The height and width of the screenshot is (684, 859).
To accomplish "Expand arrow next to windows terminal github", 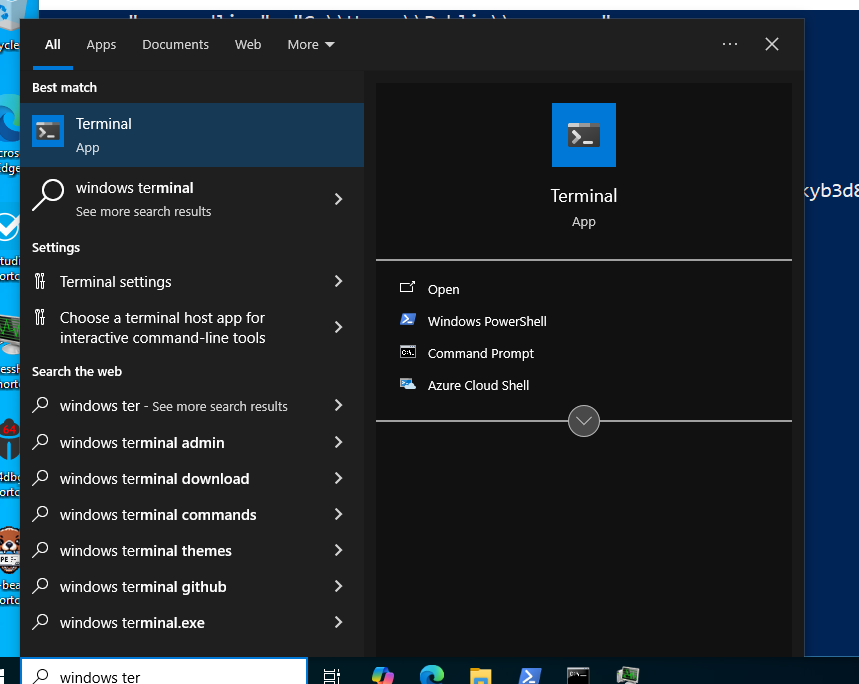I will pyautogui.click(x=339, y=587).
